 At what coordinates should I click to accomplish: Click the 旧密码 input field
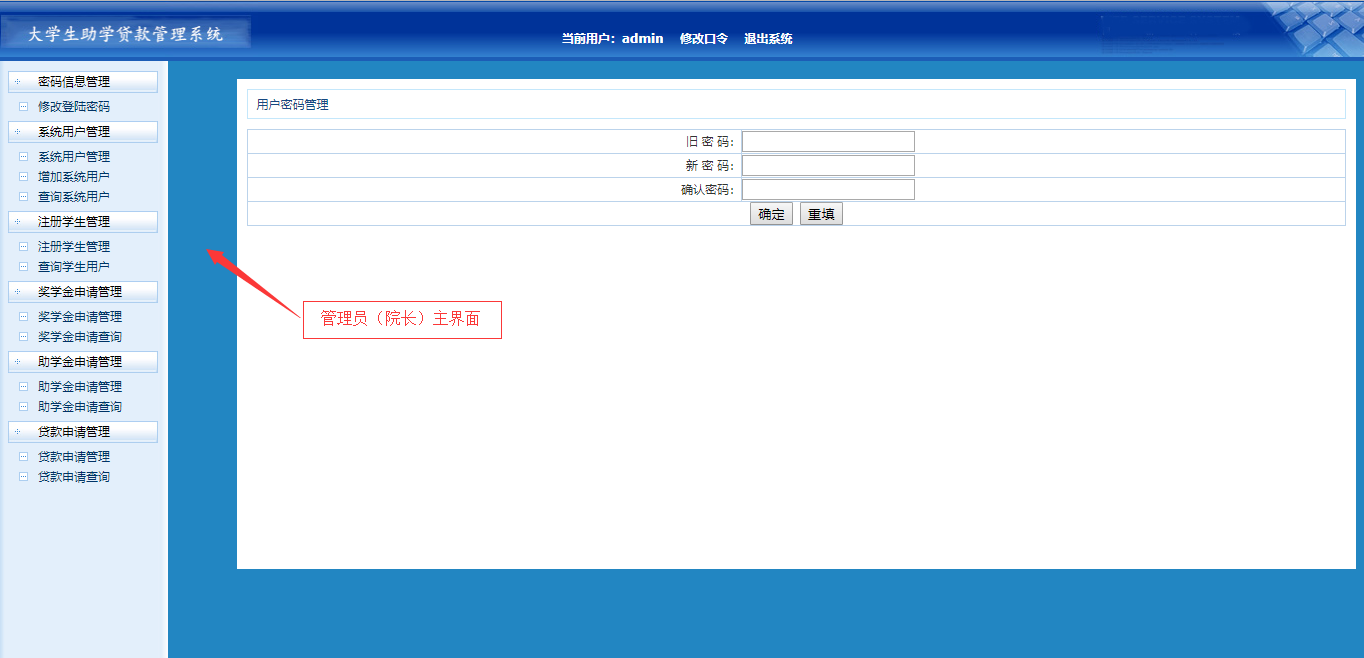(828, 142)
